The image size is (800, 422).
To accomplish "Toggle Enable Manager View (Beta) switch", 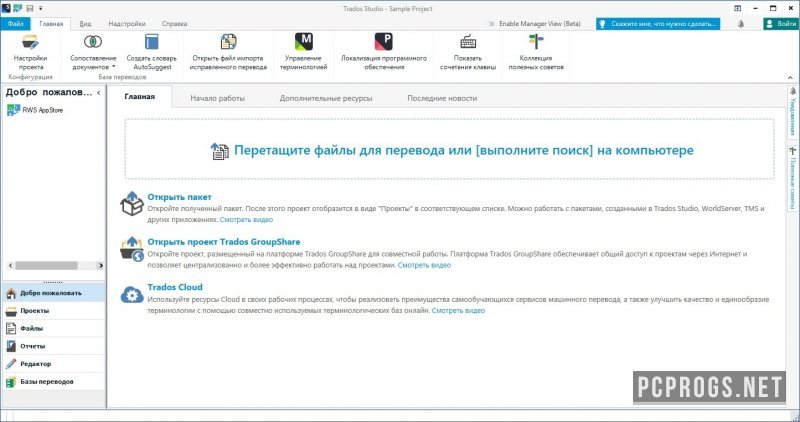I will coord(490,22).
